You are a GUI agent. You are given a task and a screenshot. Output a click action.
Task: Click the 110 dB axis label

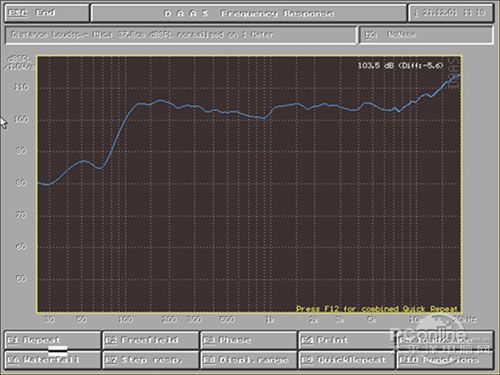coord(21,87)
